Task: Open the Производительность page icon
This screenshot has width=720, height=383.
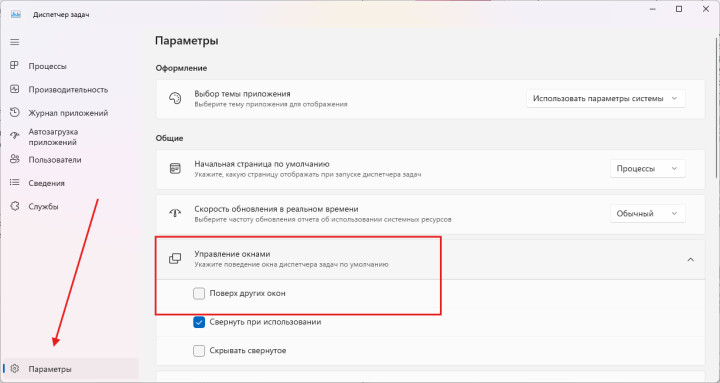Action: tap(15, 89)
